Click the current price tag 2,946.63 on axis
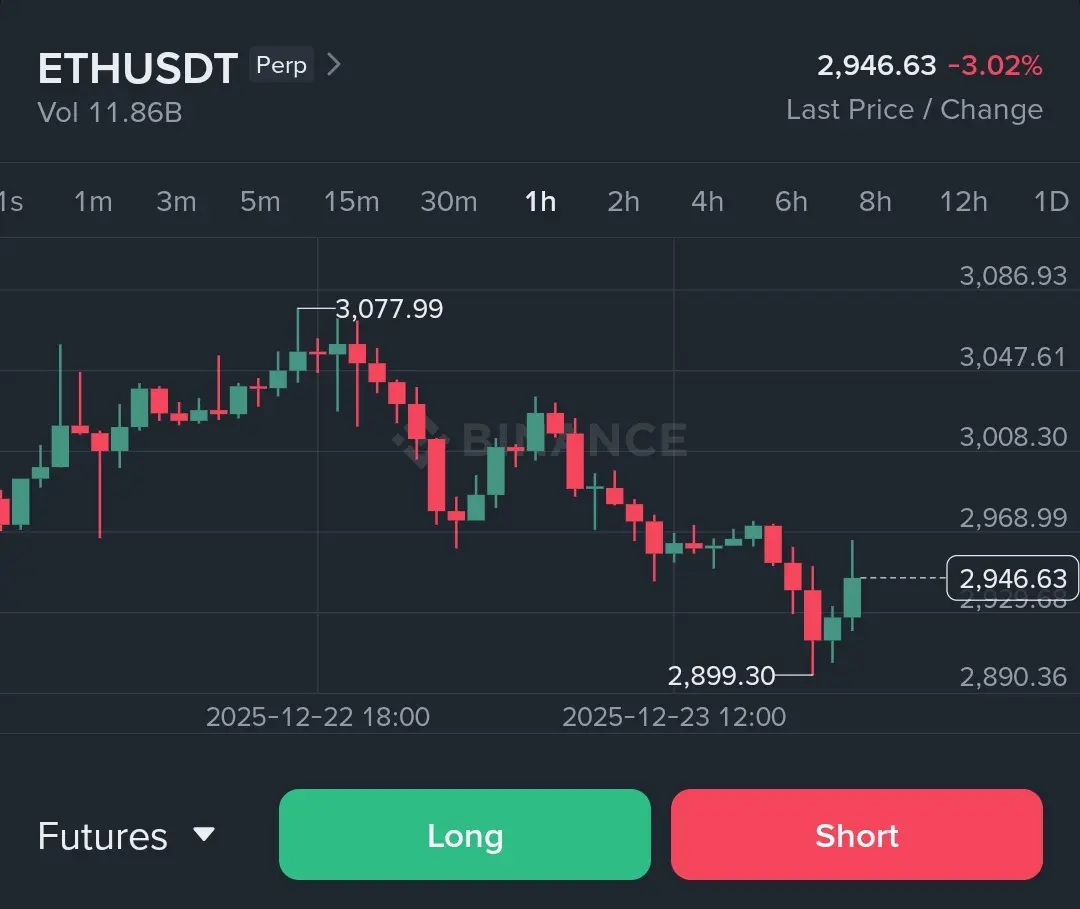The image size is (1080, 909). [x=1012, y=578]
